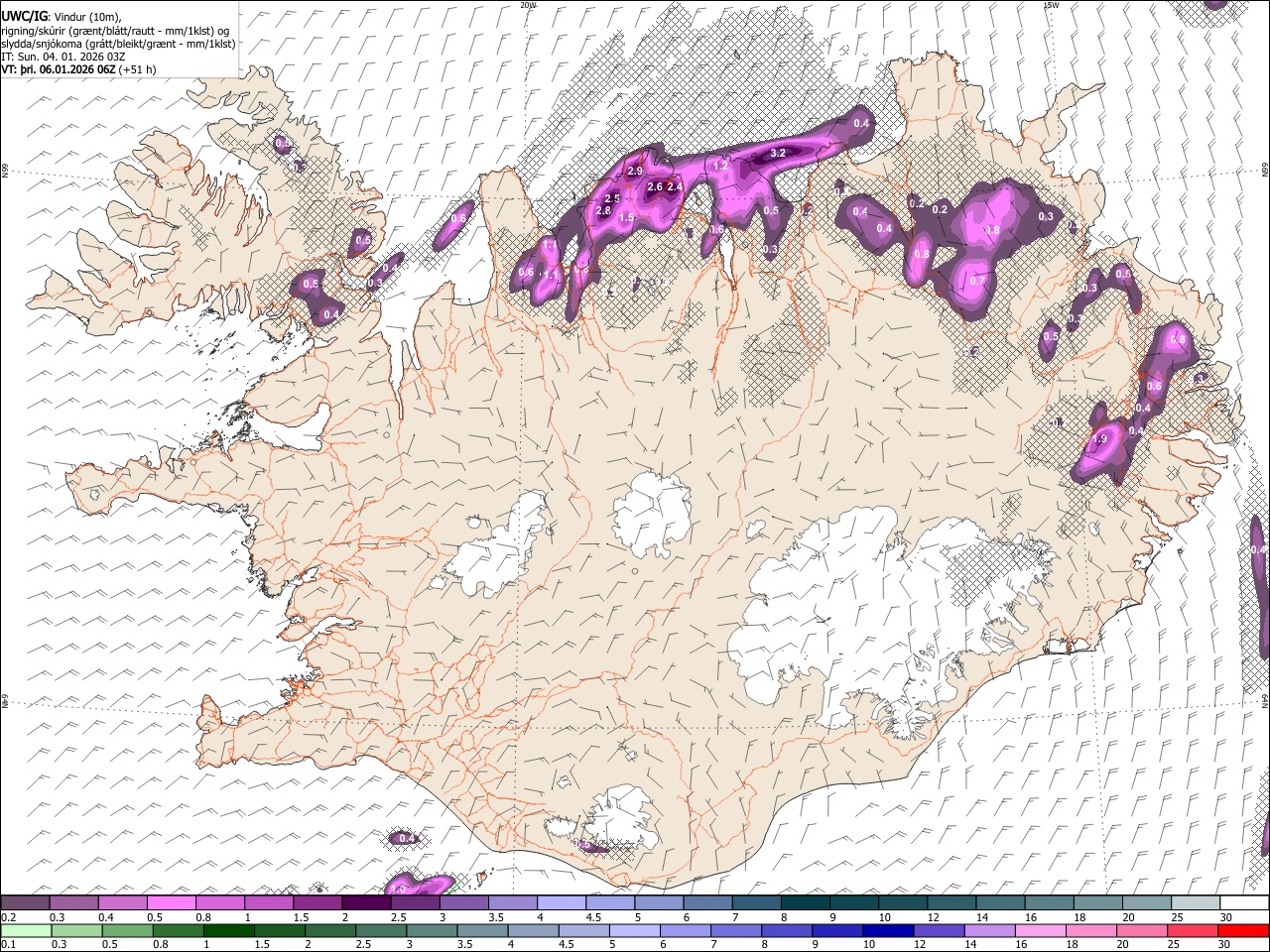Click upper scale swatch between 0.2 and 0.3

click(x=25, y=903)
